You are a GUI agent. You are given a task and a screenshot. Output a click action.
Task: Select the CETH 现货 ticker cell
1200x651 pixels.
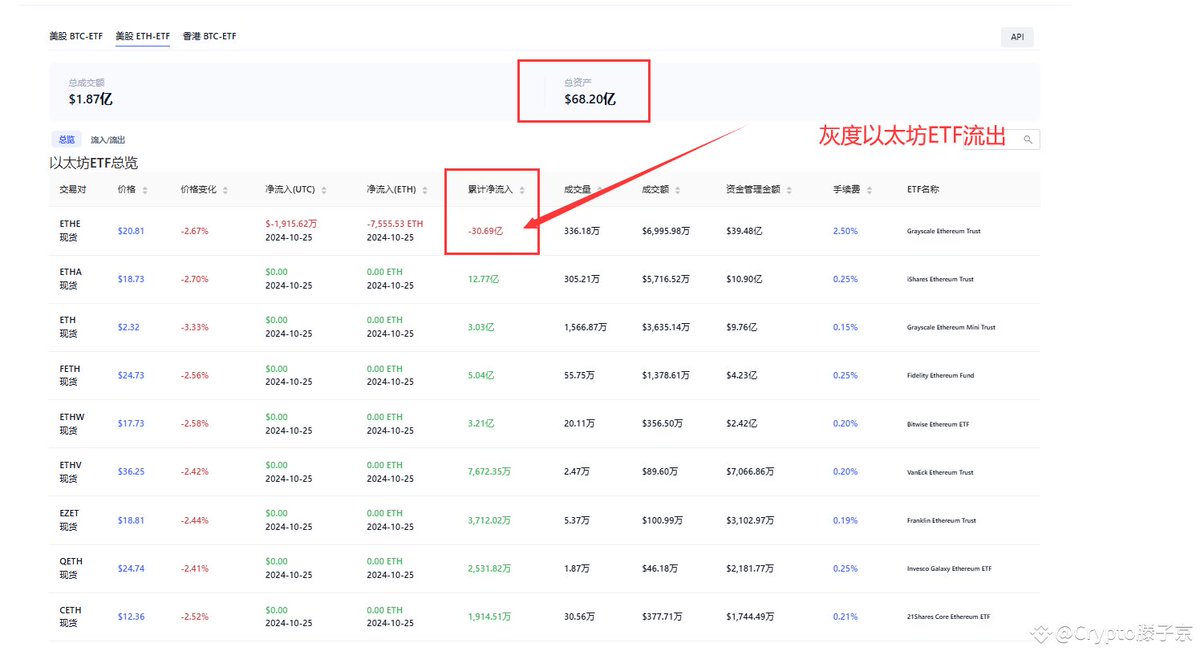point(70,615)
